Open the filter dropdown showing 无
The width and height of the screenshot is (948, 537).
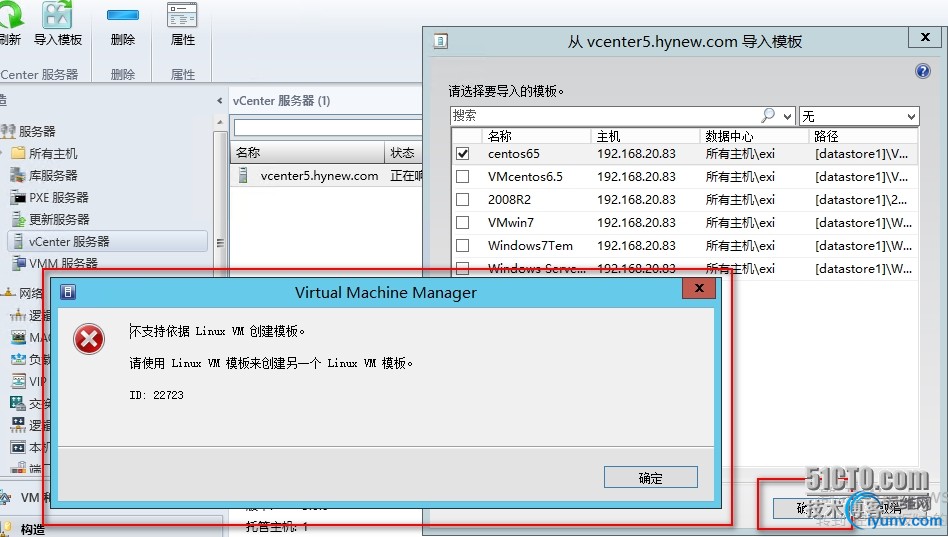[859, 116]
